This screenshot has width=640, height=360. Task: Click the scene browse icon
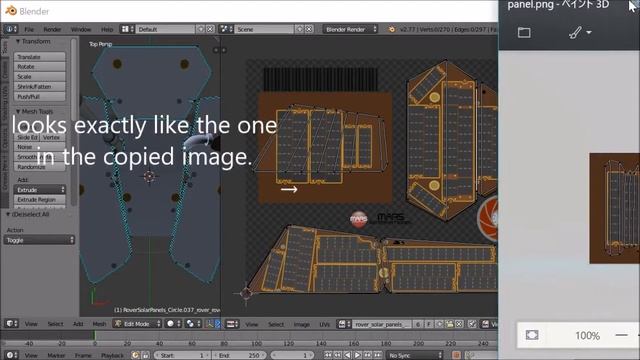point(226,29)
